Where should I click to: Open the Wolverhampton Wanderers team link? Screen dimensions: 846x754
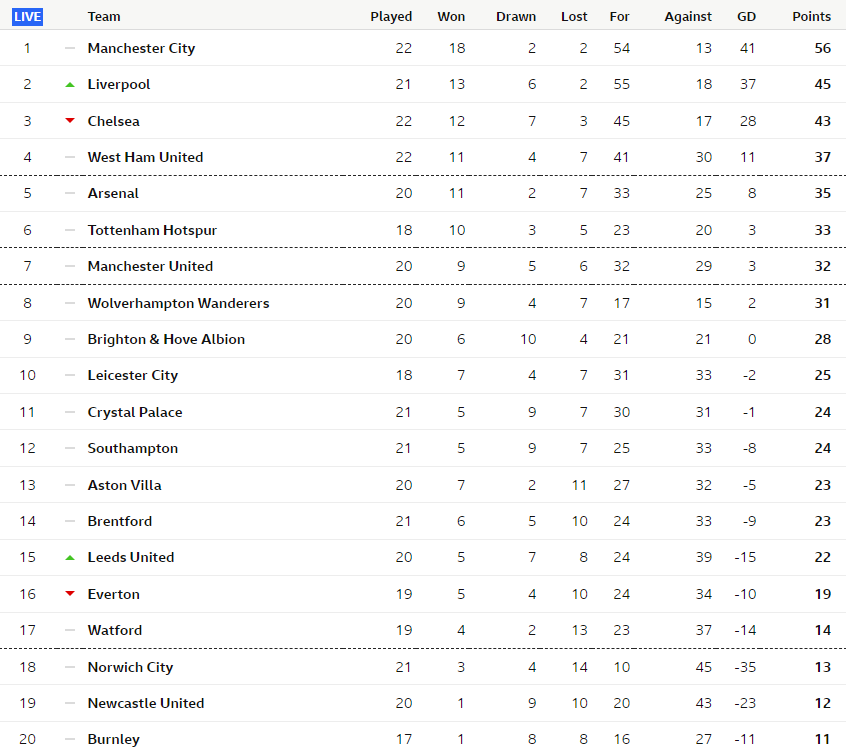(x=179, y=303)
